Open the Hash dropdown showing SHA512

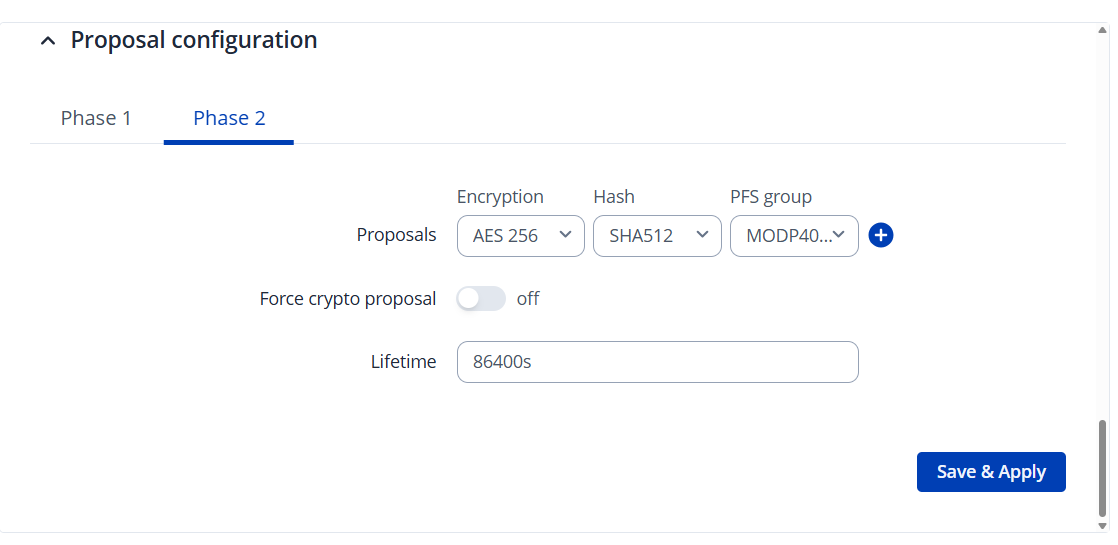pos(657,236)
